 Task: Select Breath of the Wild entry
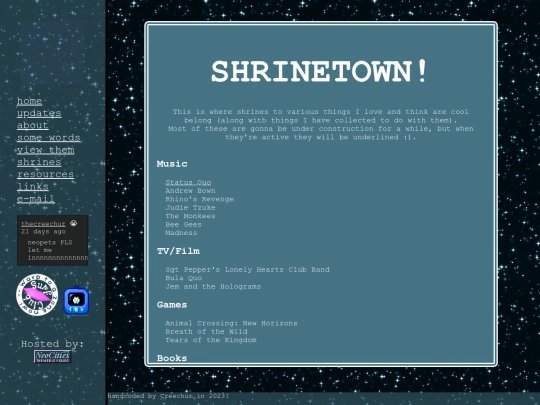[206, 331]
